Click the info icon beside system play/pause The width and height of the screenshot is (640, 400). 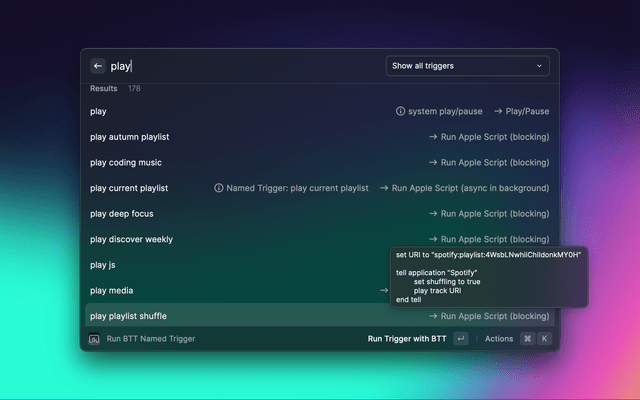pos(401,111)
